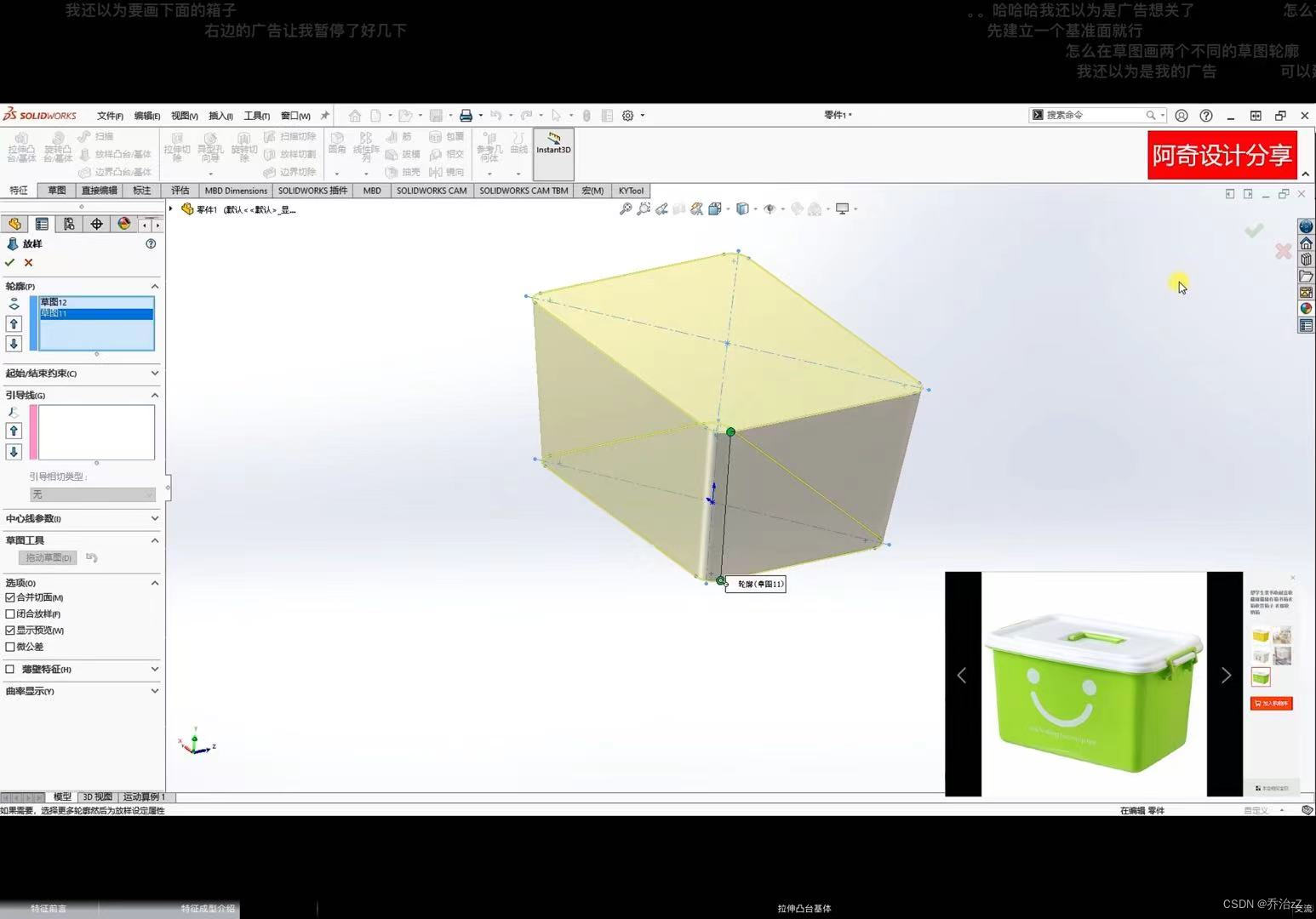
Task: Open the 编辑 menu
Action: pyautogui.click(x=146, y=116)
